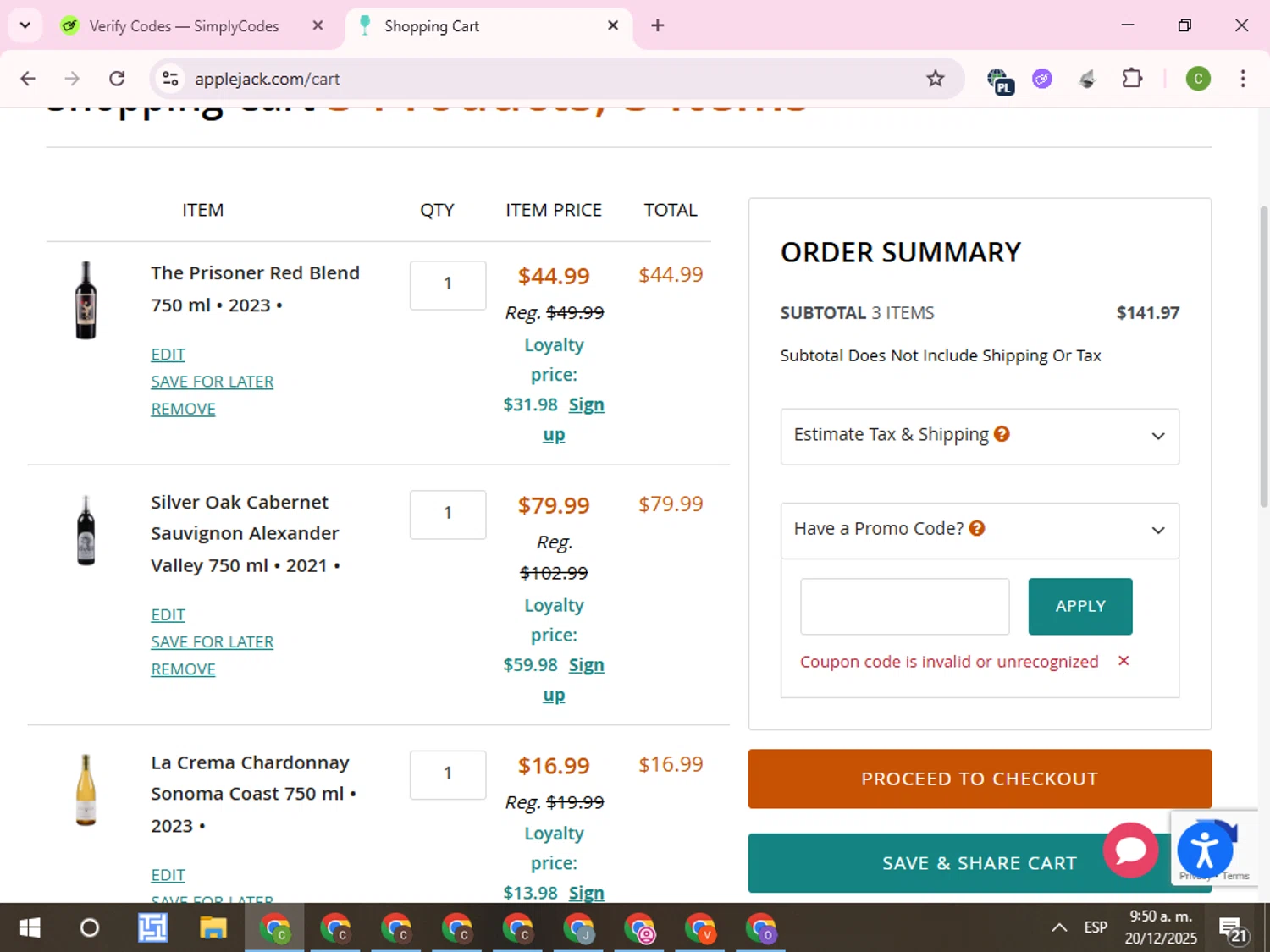This screenshot has height=952, width=1270.
Task: Remove Silver Oak Cabernet from cart
Action: click(183, 669)
